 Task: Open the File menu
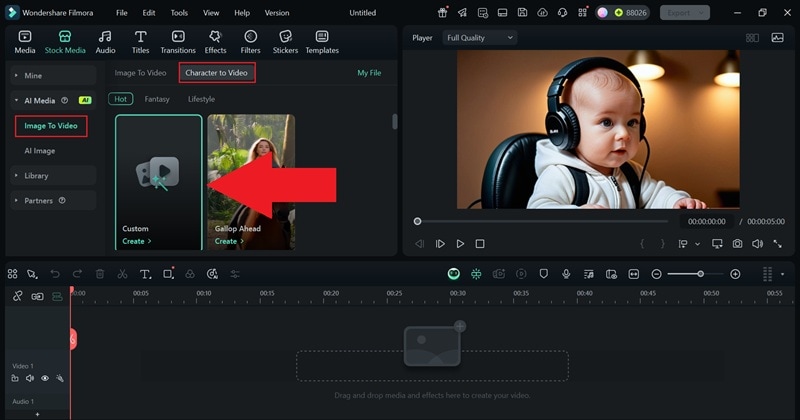click(x=121, y=13)
